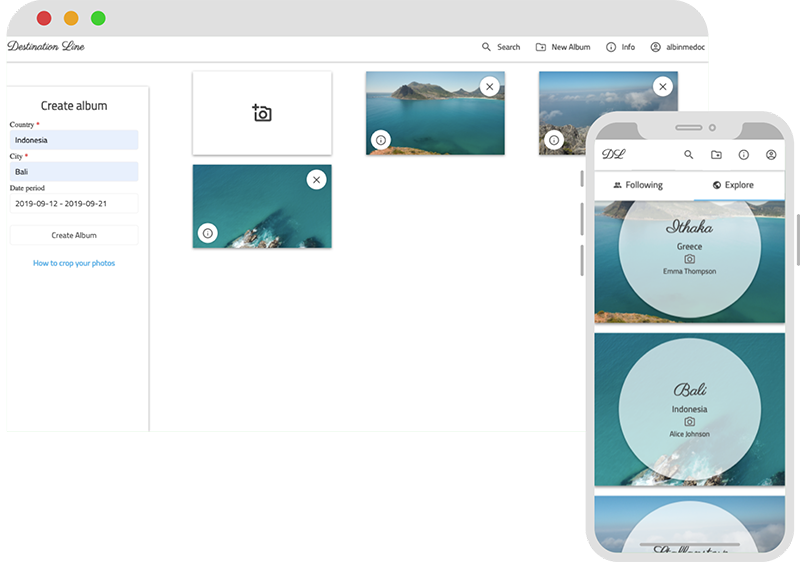Switch to the Following tab
The width and height of the screenshot is (800, 562).
click(x=638, y=185)
